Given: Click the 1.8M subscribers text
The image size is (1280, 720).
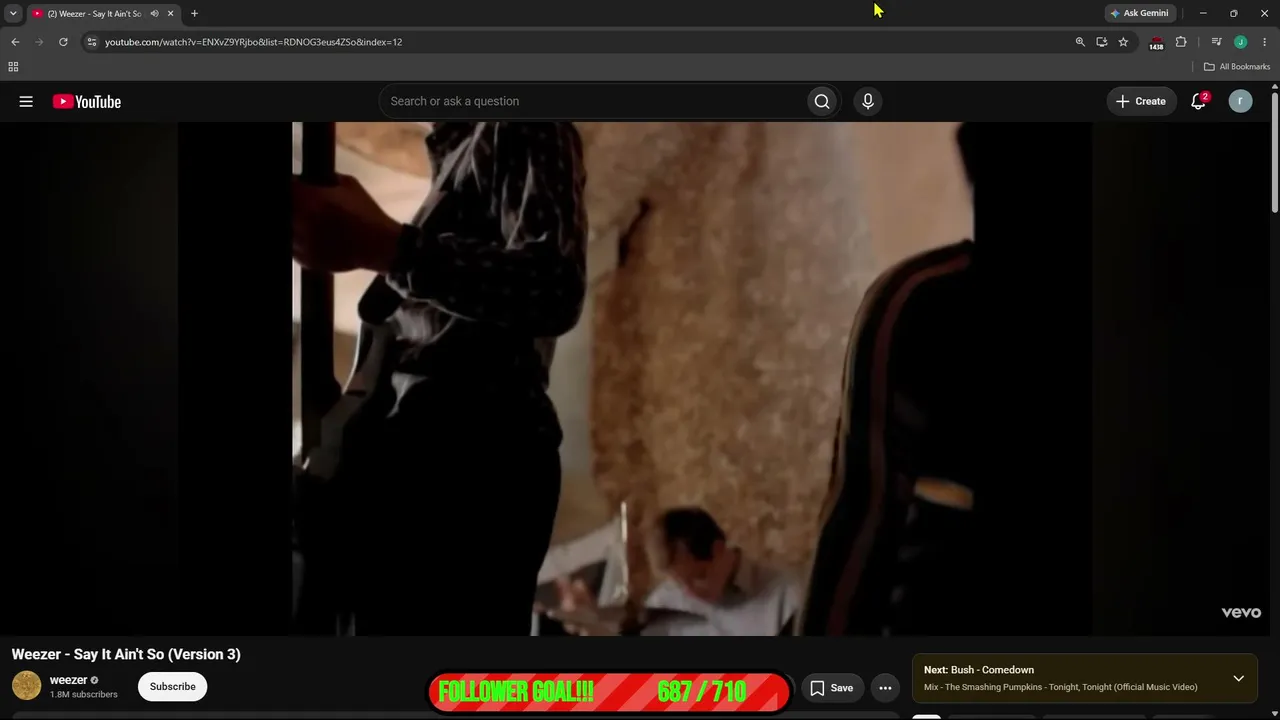Looking at the screenshot, I should click(x=84, y=694).
